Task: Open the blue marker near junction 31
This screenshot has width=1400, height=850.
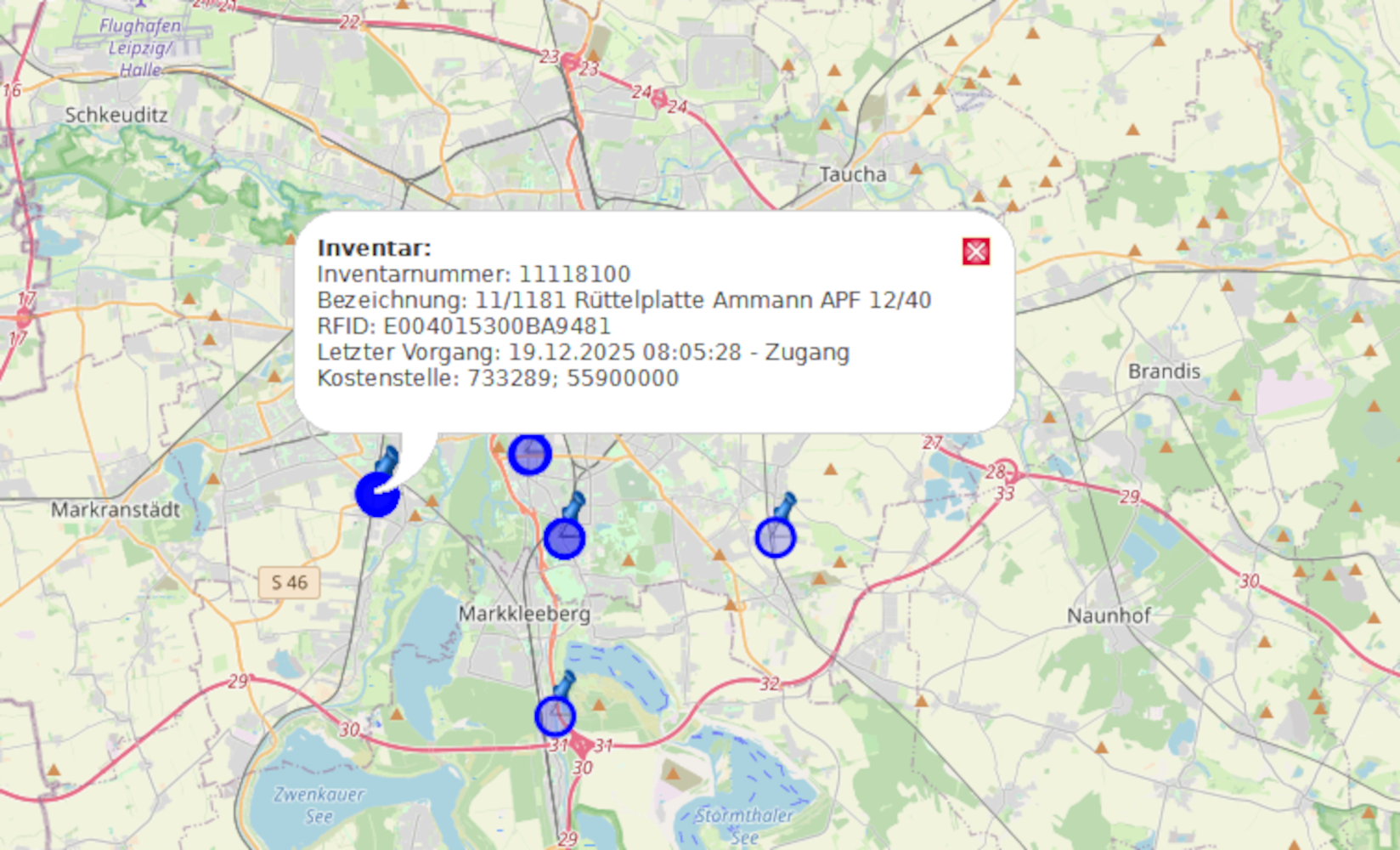Action: (x=555, y=717)
